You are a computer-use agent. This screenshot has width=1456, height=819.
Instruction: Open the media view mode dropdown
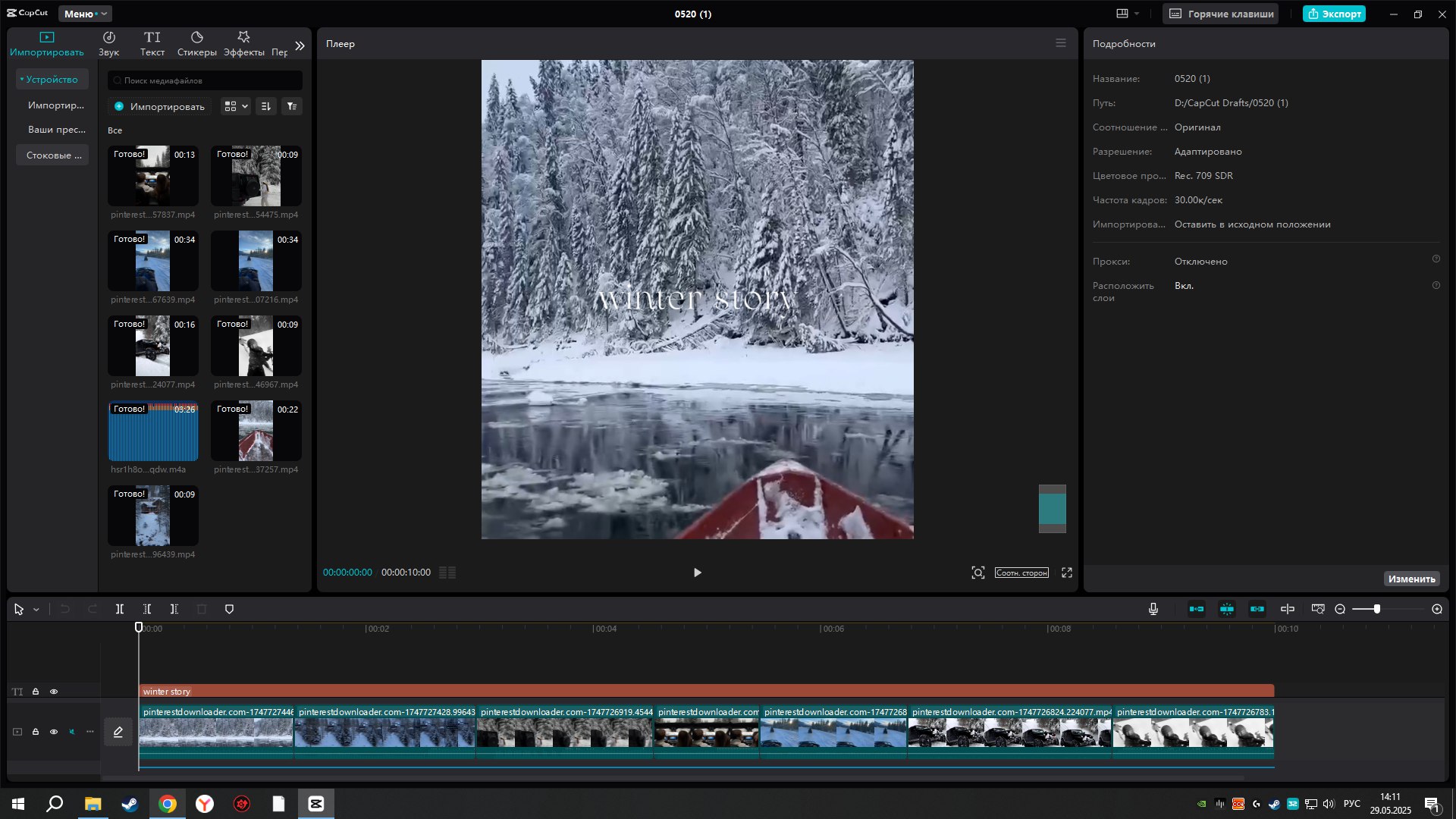(235, 106)
